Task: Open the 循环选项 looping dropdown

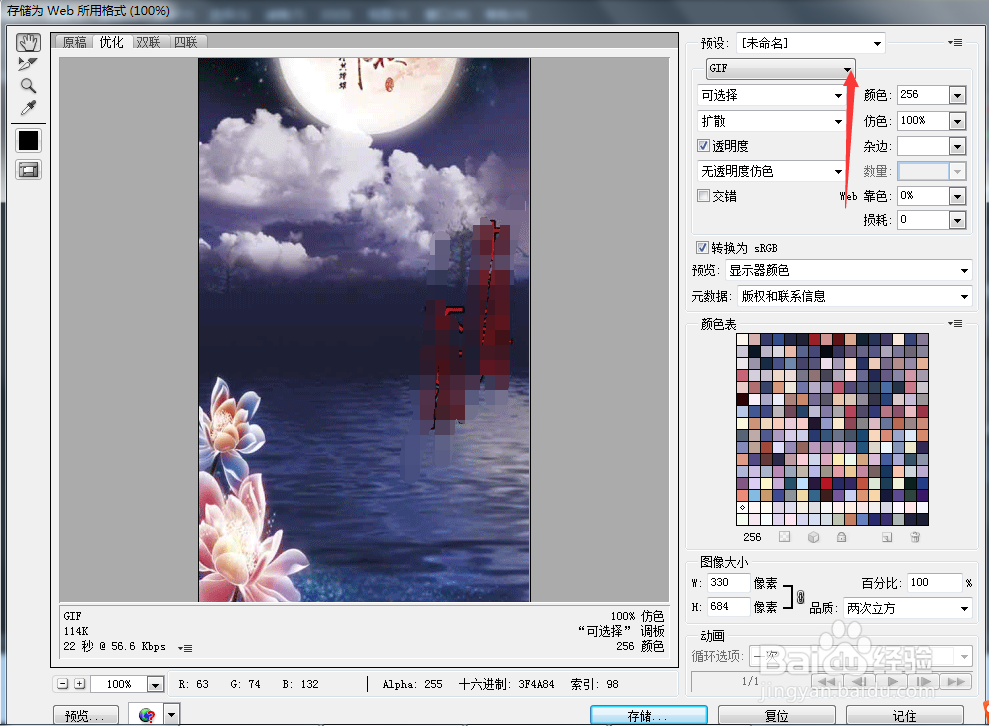Action: coord(860,657)
